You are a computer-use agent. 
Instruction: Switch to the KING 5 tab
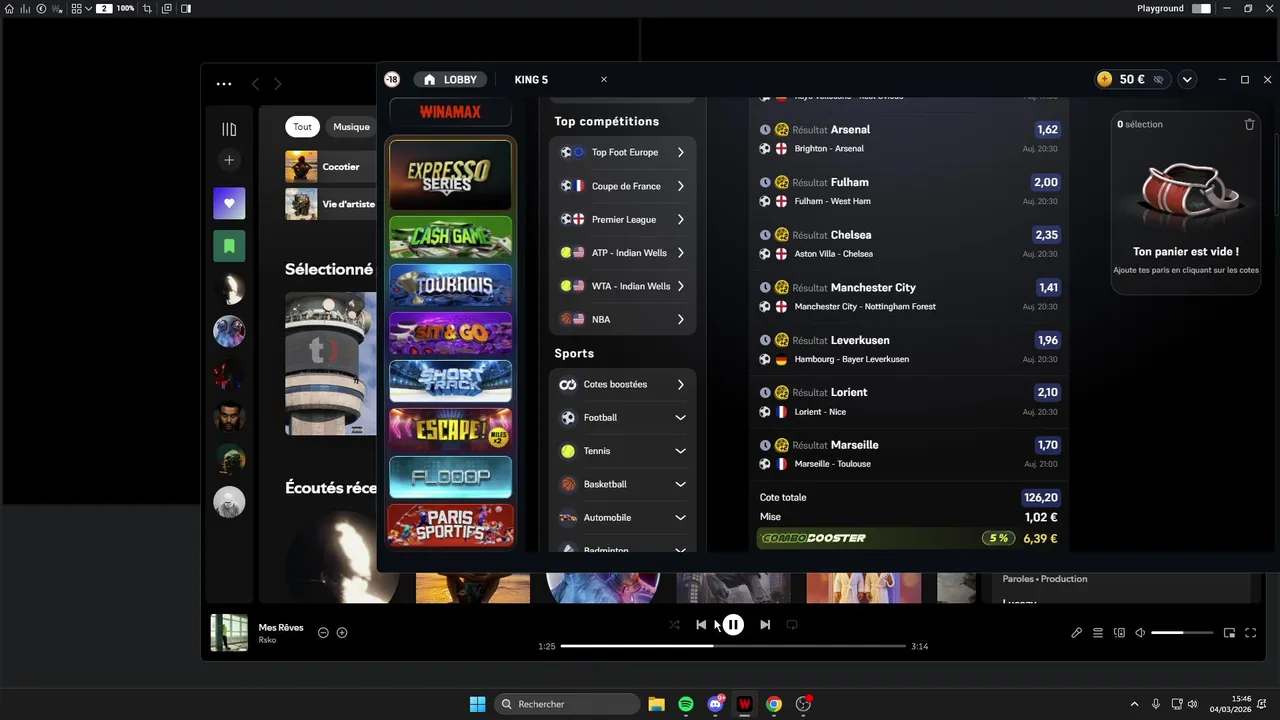pyautogui.click(x=531, y=80)
